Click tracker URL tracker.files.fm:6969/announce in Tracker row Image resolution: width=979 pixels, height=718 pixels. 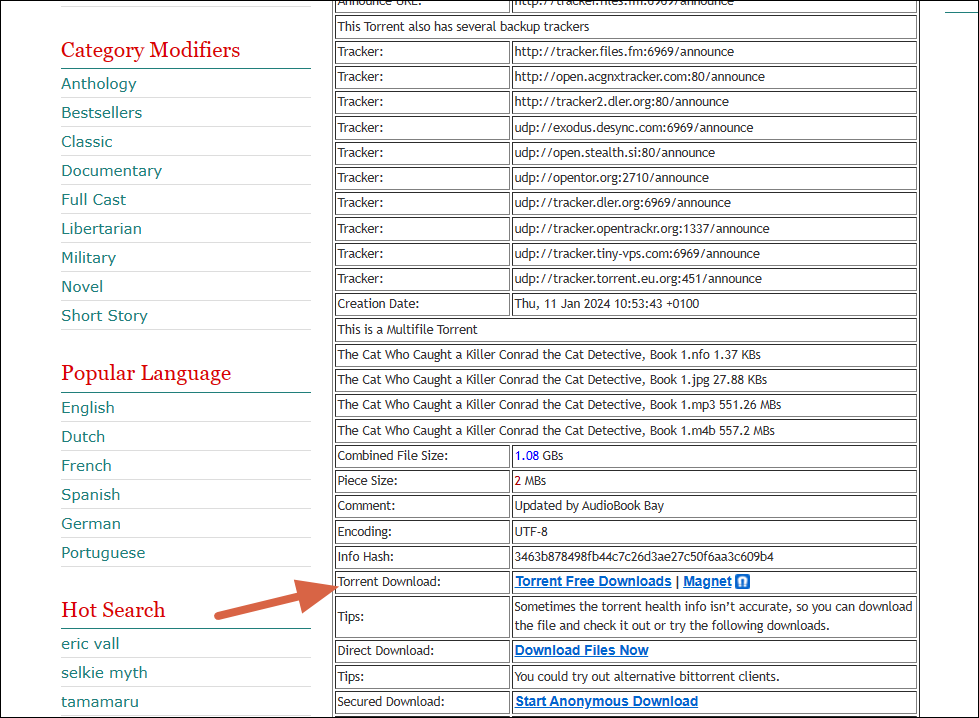(x=624, y=52)
